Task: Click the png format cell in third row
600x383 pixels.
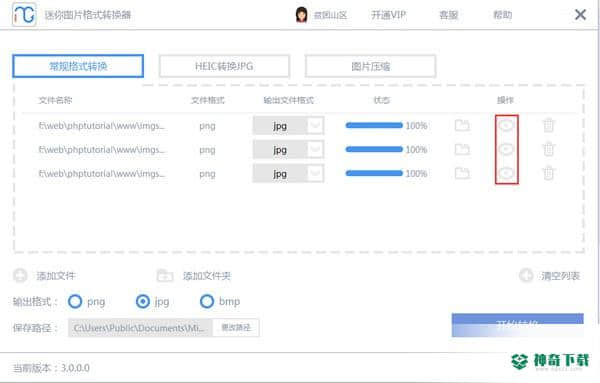Action: coord(207,174)
